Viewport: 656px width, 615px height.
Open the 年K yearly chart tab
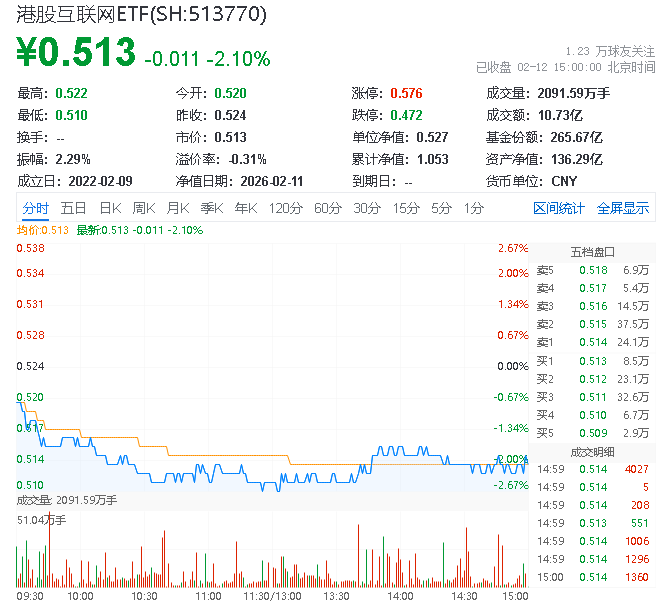pyautogui.click(x=245, y=208)
